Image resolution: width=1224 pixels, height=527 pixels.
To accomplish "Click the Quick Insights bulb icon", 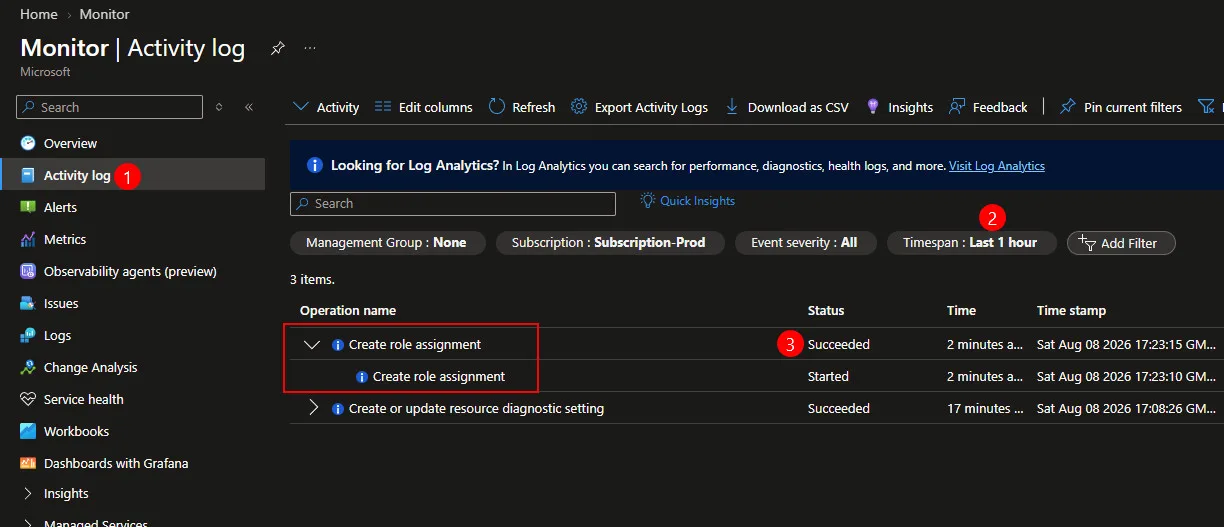I will [x=648, y=200].
